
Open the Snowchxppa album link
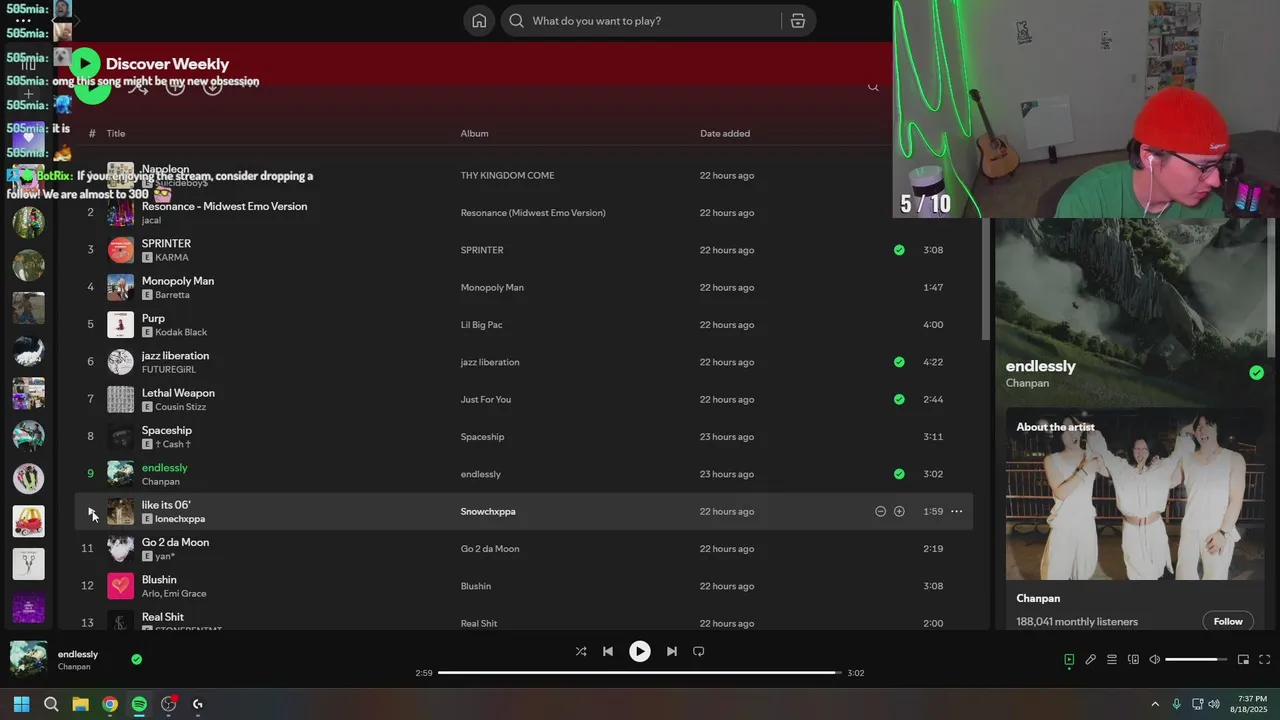[488, 511]
